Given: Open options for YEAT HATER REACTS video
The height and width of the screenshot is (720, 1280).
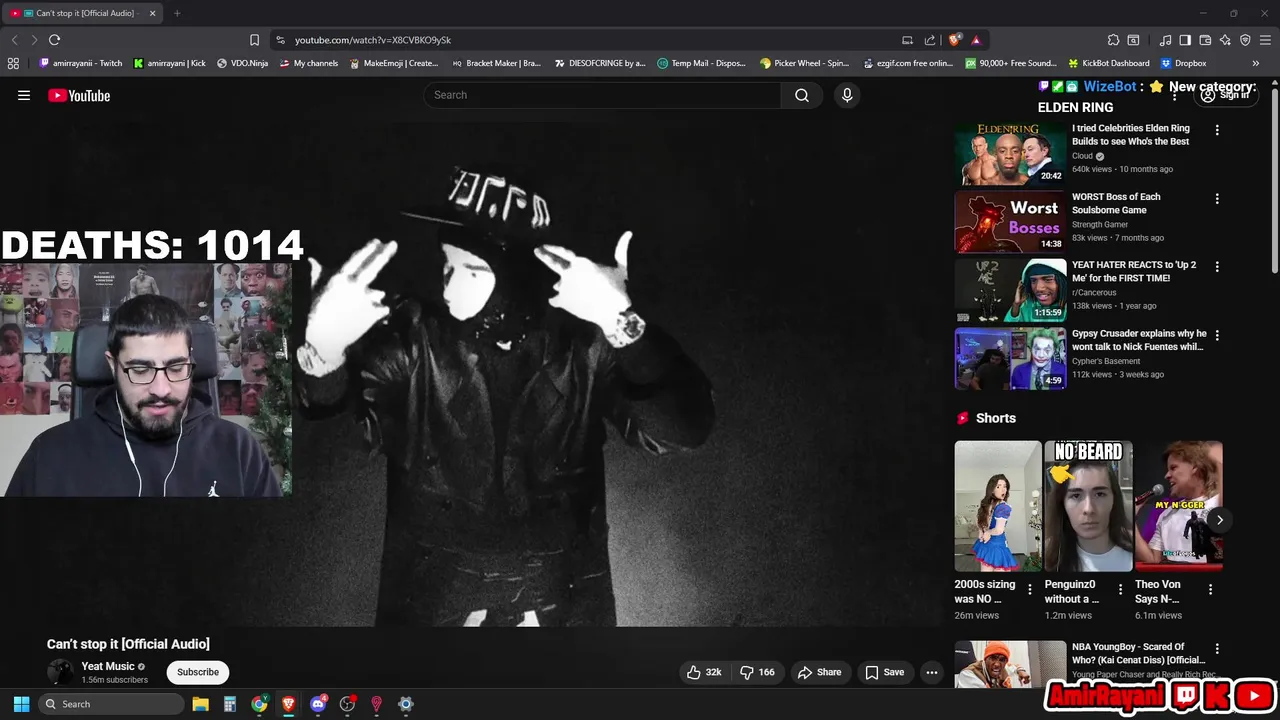Looking at the screenshot, I should point(1217,267).
